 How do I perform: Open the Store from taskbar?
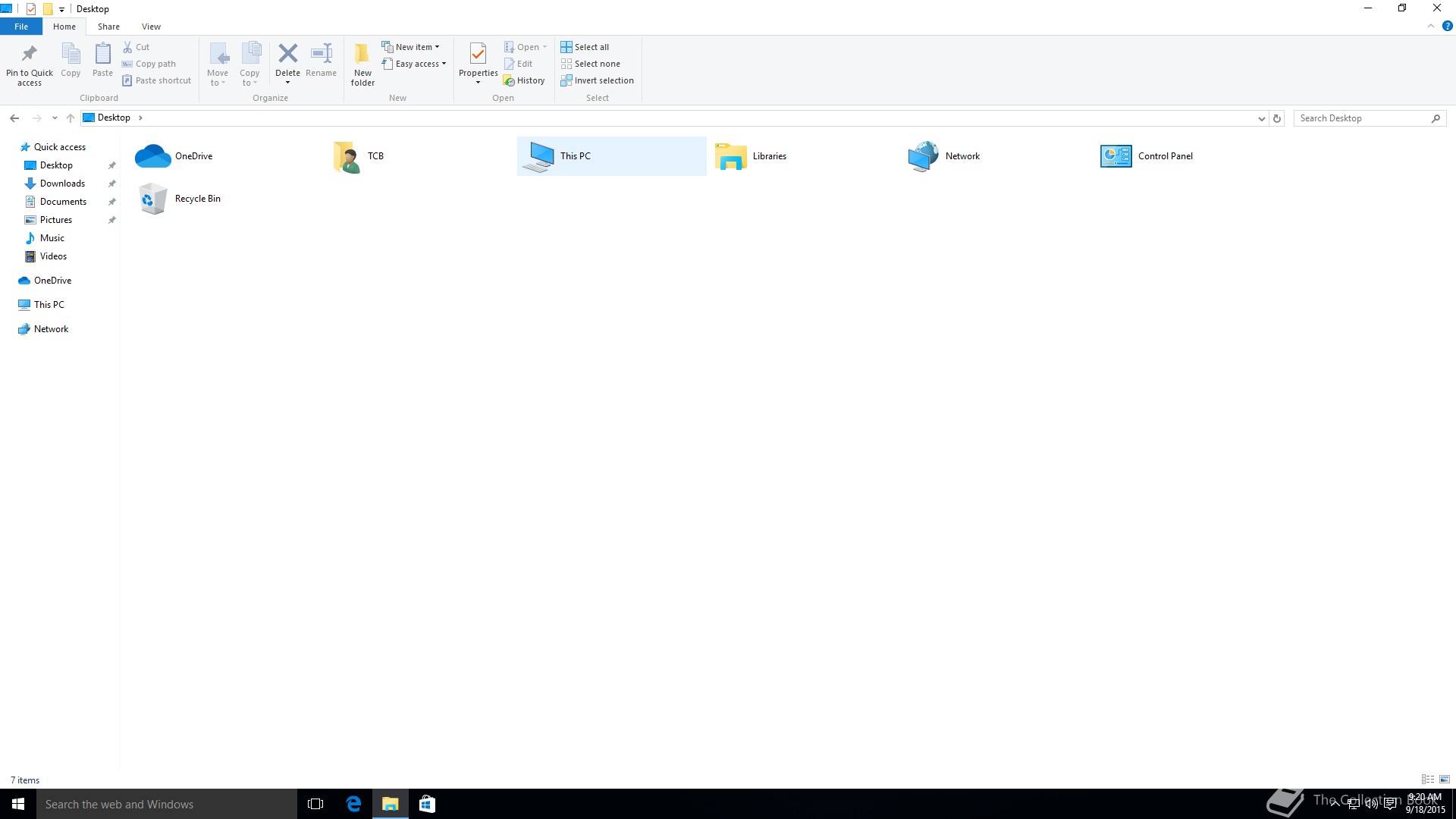point(427,804)
